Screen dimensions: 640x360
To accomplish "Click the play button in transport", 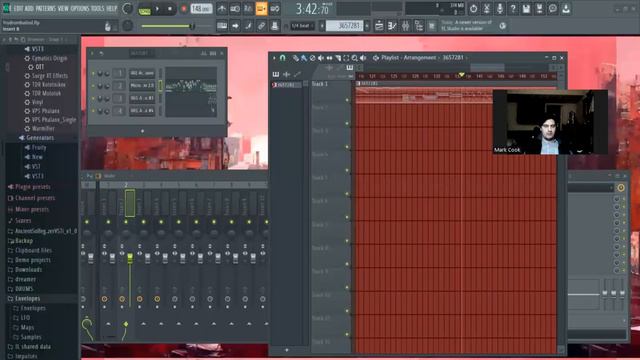I will [158, 9].
